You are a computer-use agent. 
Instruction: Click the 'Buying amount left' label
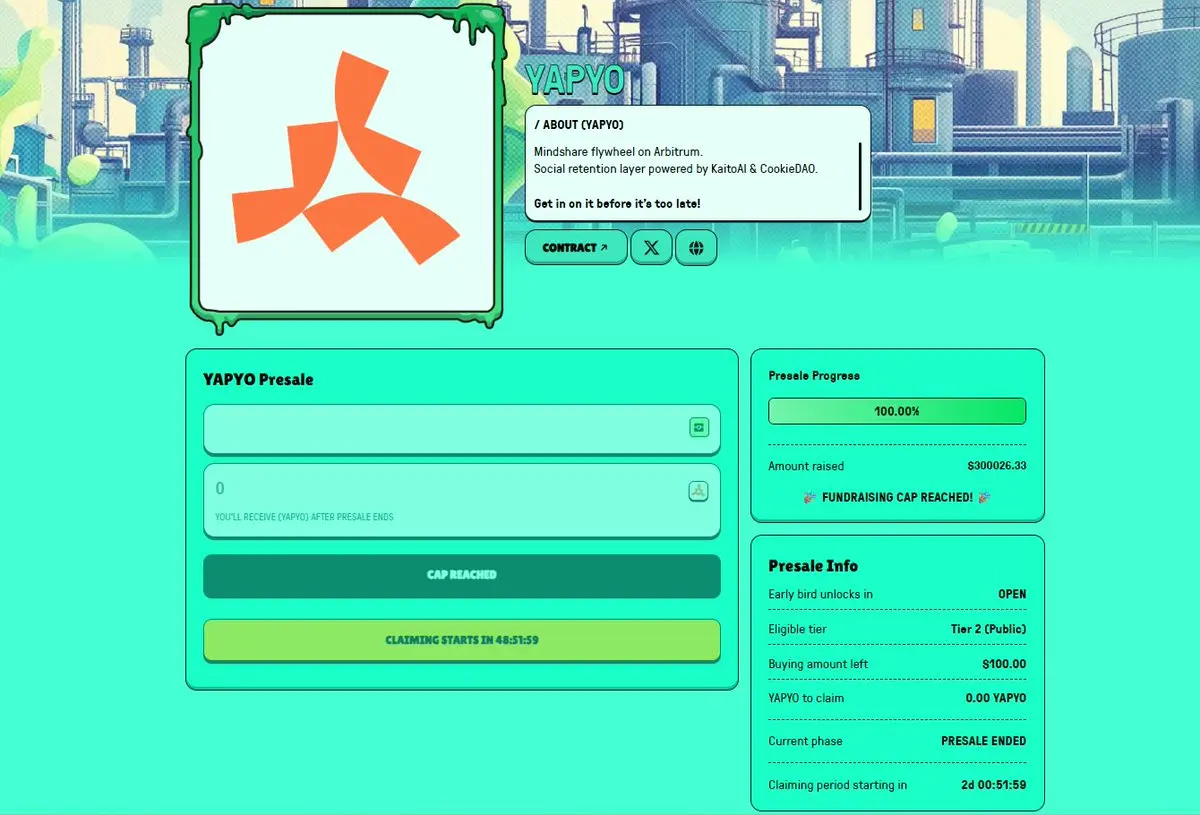pos(818,664)
